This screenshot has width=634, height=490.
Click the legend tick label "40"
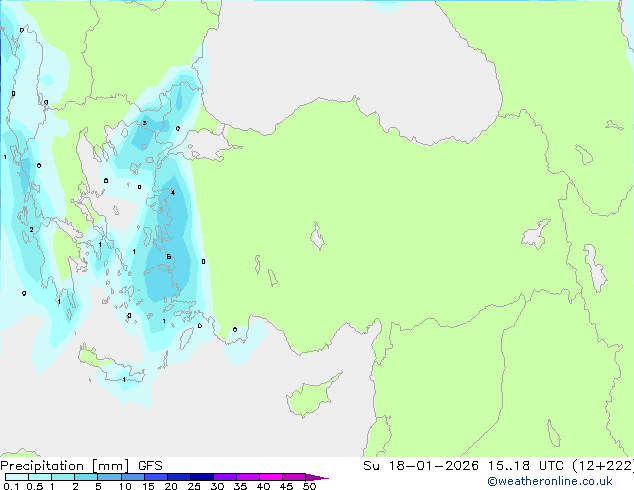[263, 486]
